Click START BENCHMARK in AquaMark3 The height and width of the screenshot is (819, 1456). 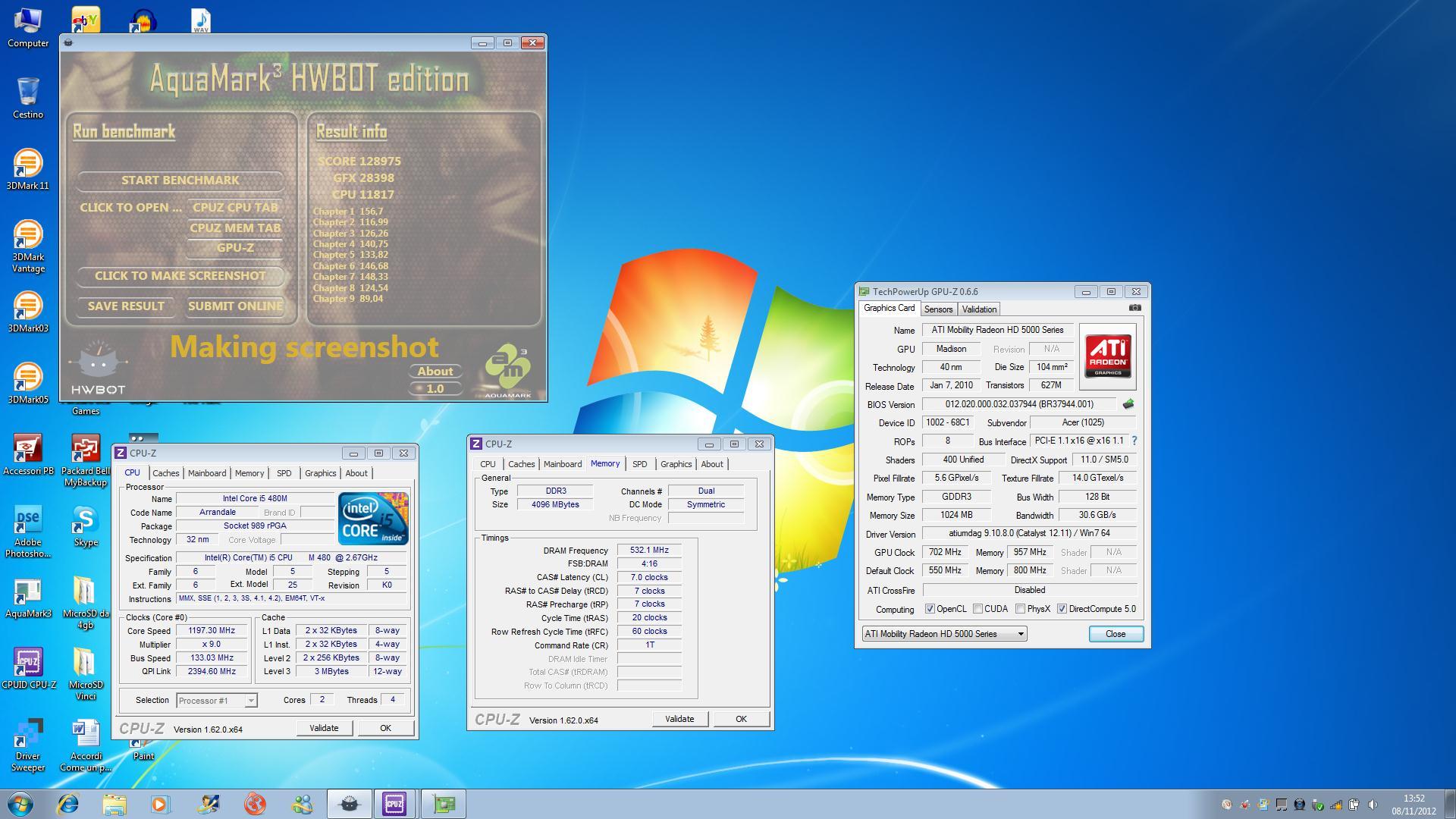[x=180, y=180]
